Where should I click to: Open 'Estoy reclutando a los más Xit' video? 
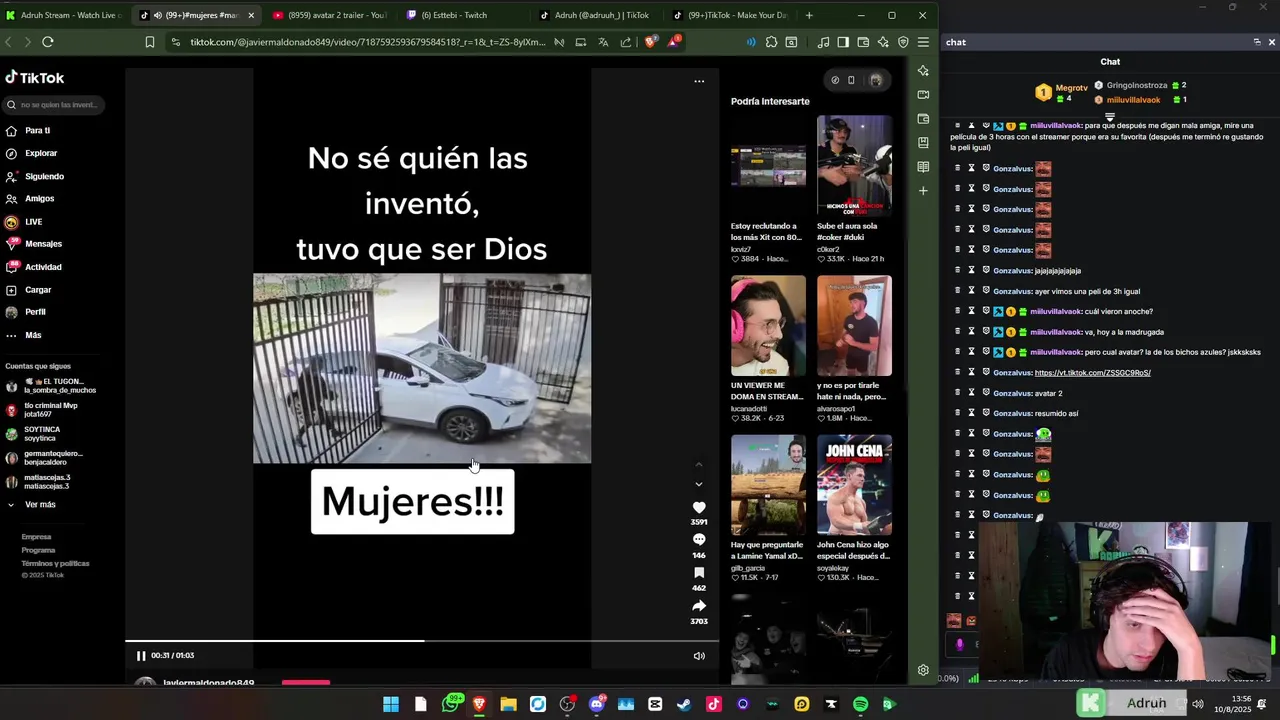[768, 166]
